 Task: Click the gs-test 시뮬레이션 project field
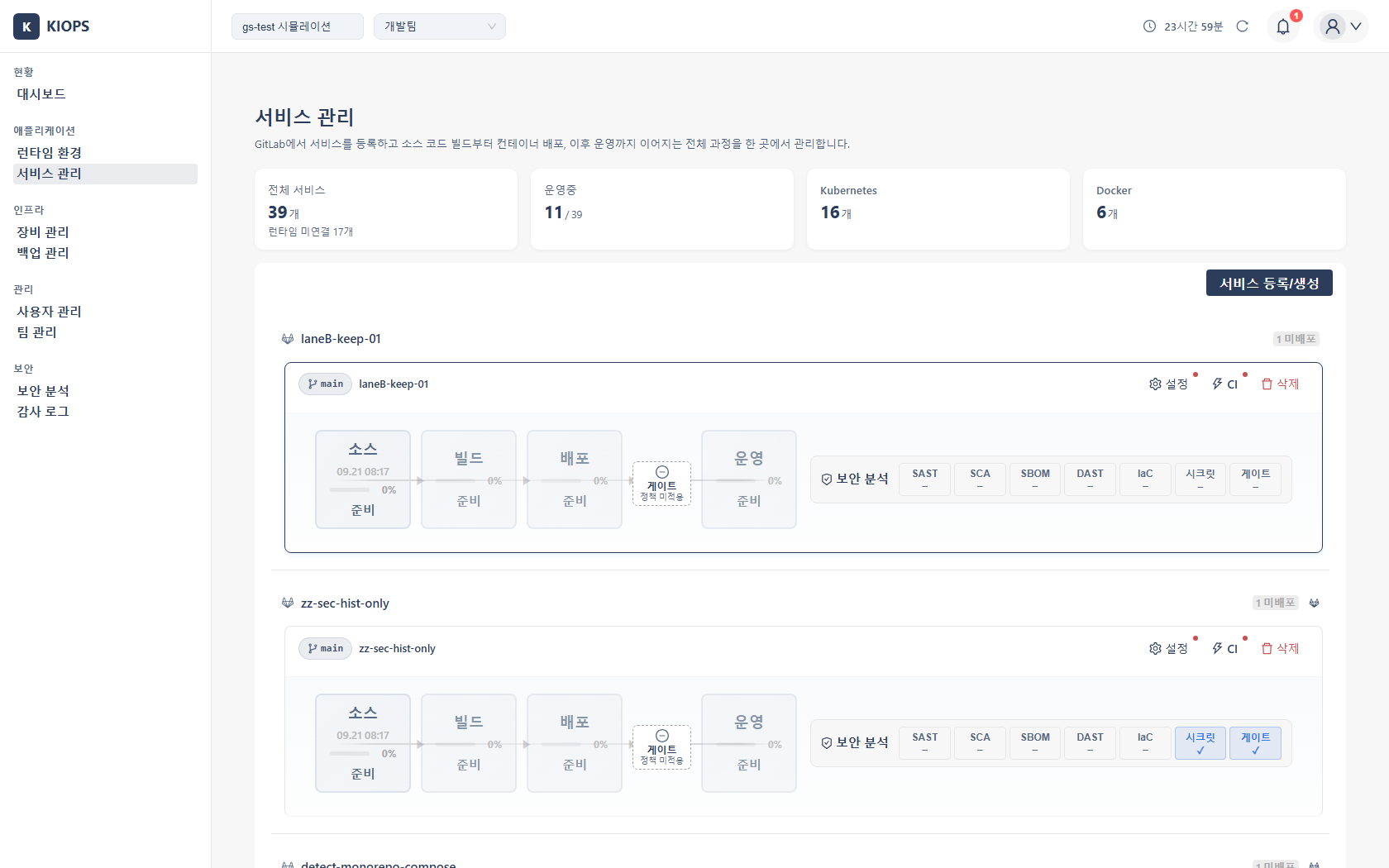[x=298, y=26]
